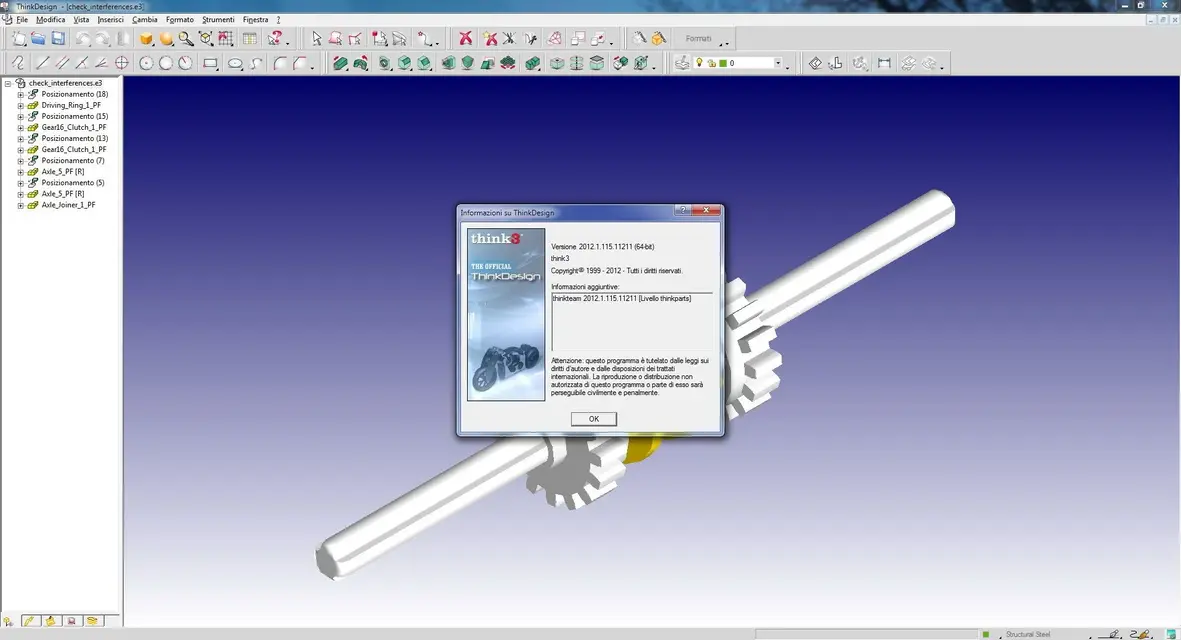The width and height of the screenshot is (1181, 640).
Task: Select the zoom magnifier tool
Action: tap(186, 39)
